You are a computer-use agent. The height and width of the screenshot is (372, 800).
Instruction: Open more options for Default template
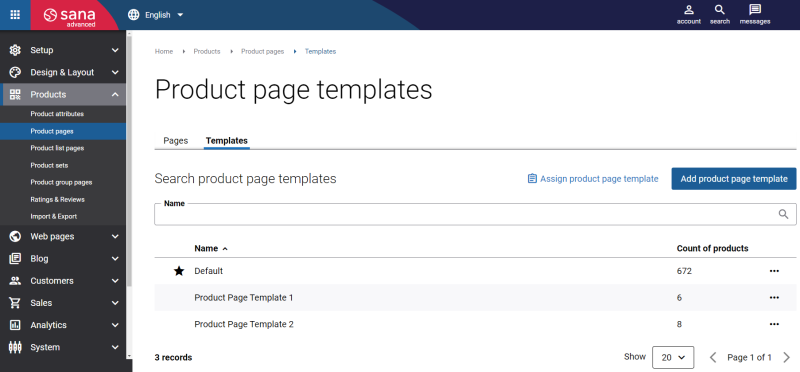(x=774, y=271)
